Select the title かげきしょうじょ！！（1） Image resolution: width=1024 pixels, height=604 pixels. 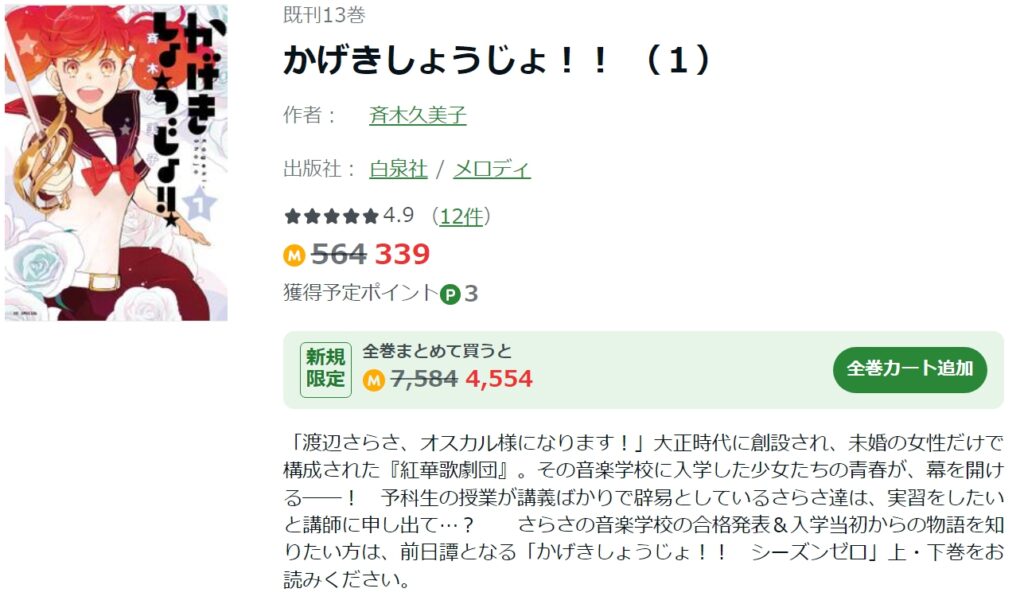coord(497,60)
